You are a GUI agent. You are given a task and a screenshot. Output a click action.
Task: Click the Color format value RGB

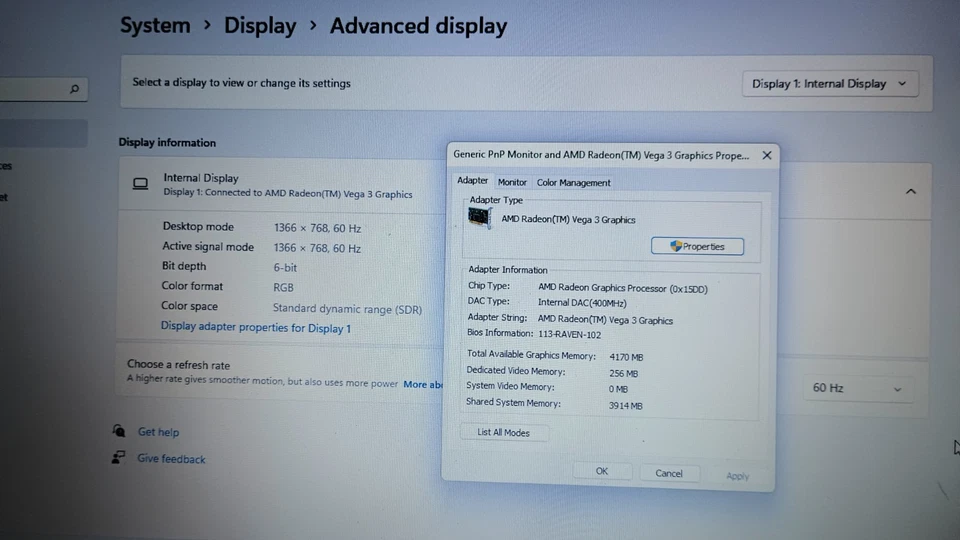pos(283,287)
